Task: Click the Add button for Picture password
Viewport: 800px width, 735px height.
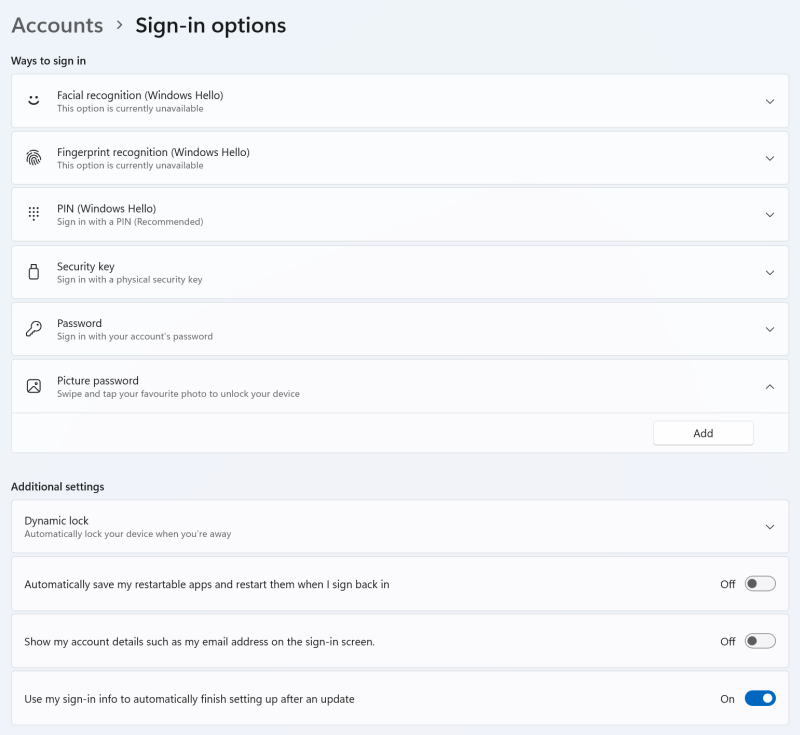Action: [703, 432]
